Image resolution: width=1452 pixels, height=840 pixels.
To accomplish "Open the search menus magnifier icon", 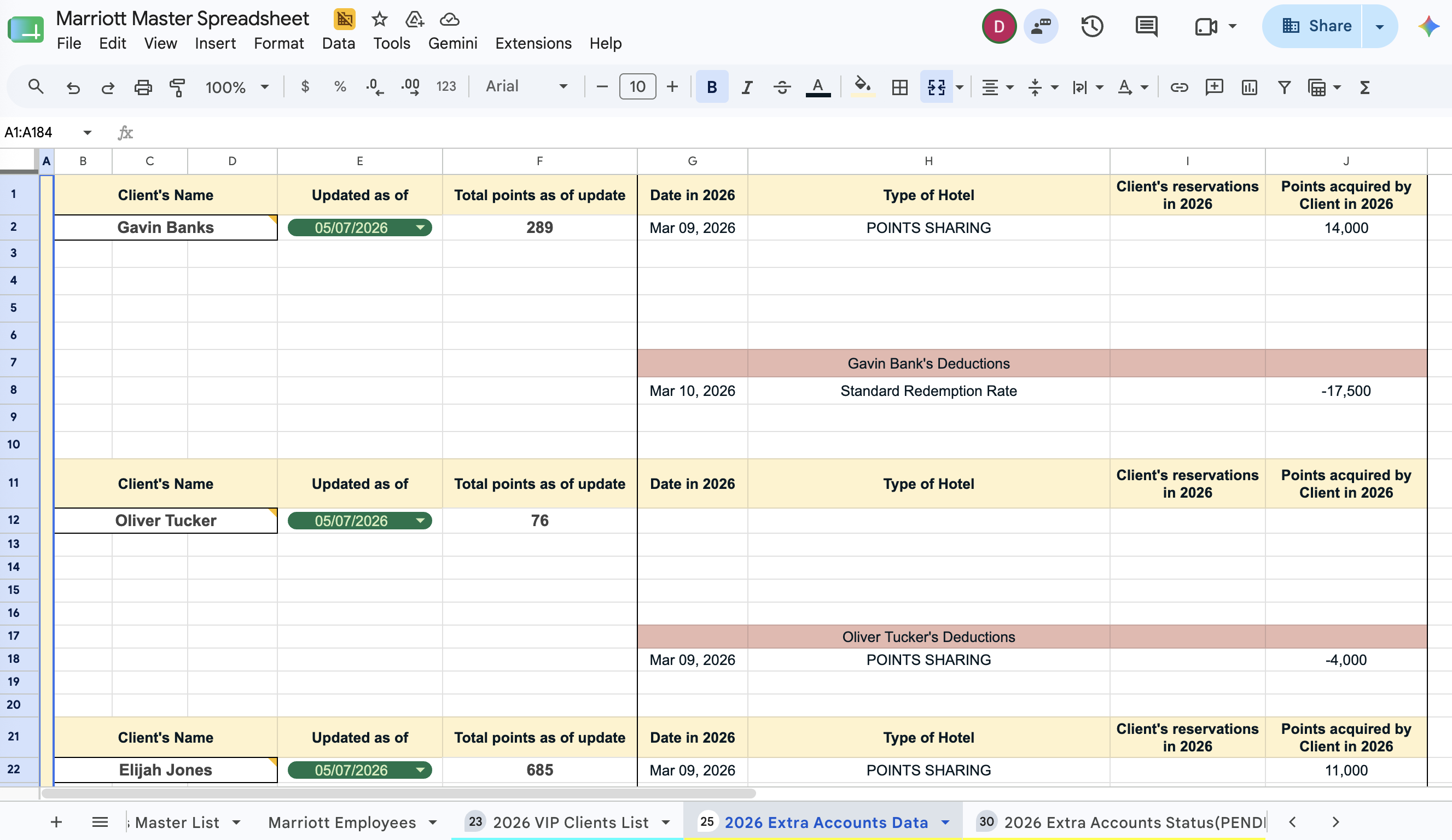I will click(x=36, y=87).
